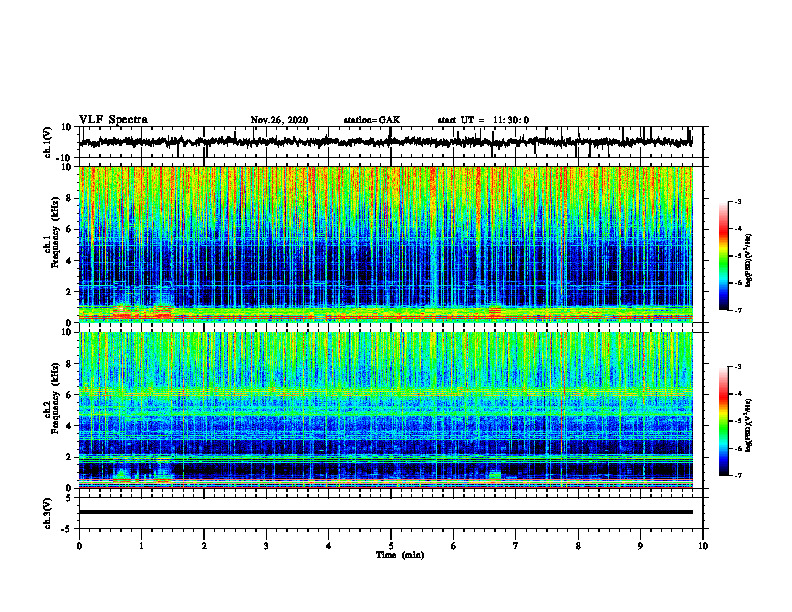Click the log(PSD) unit label beside ch.2 colorbar

pyautogui.click(x=749, y=425)
